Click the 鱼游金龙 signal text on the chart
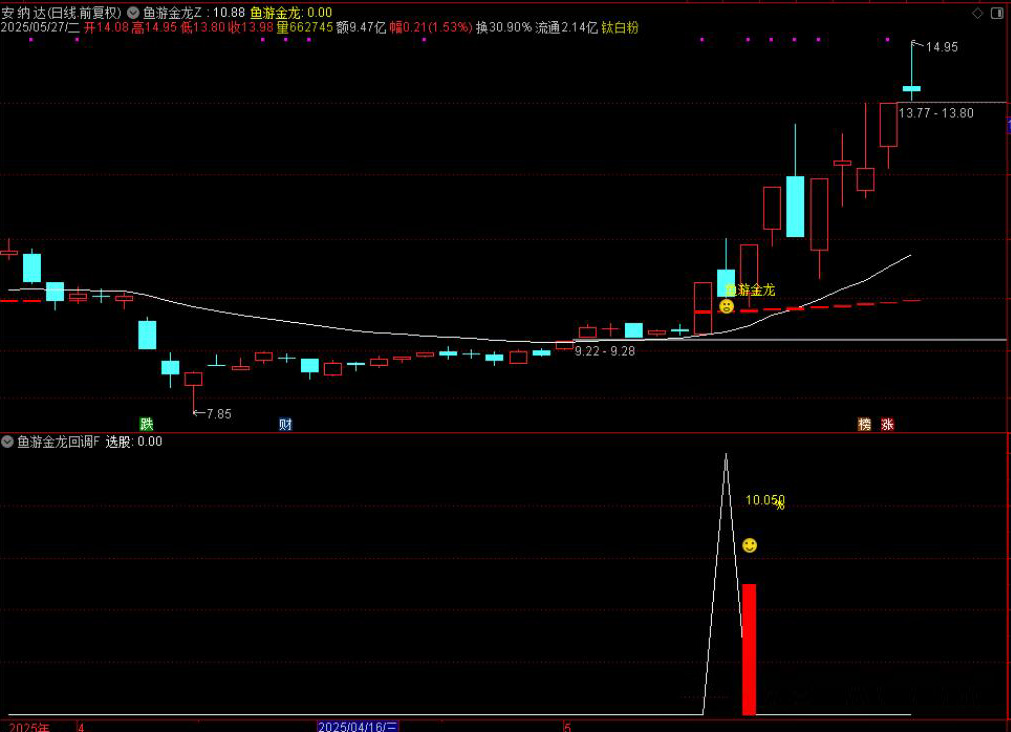The image size is (1011, 732). [x=749, y=290]
